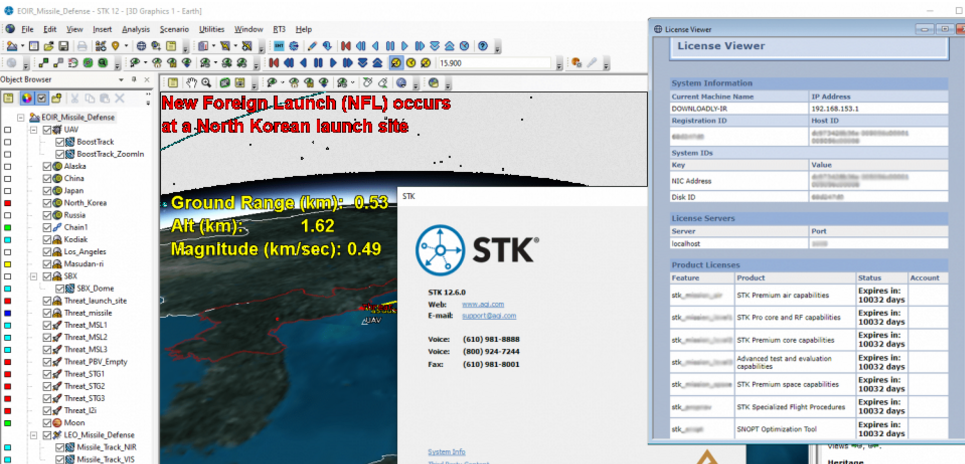Click the pin icon on Object Browser header
This screenshot has height=464, width=965.
[134, 80]
